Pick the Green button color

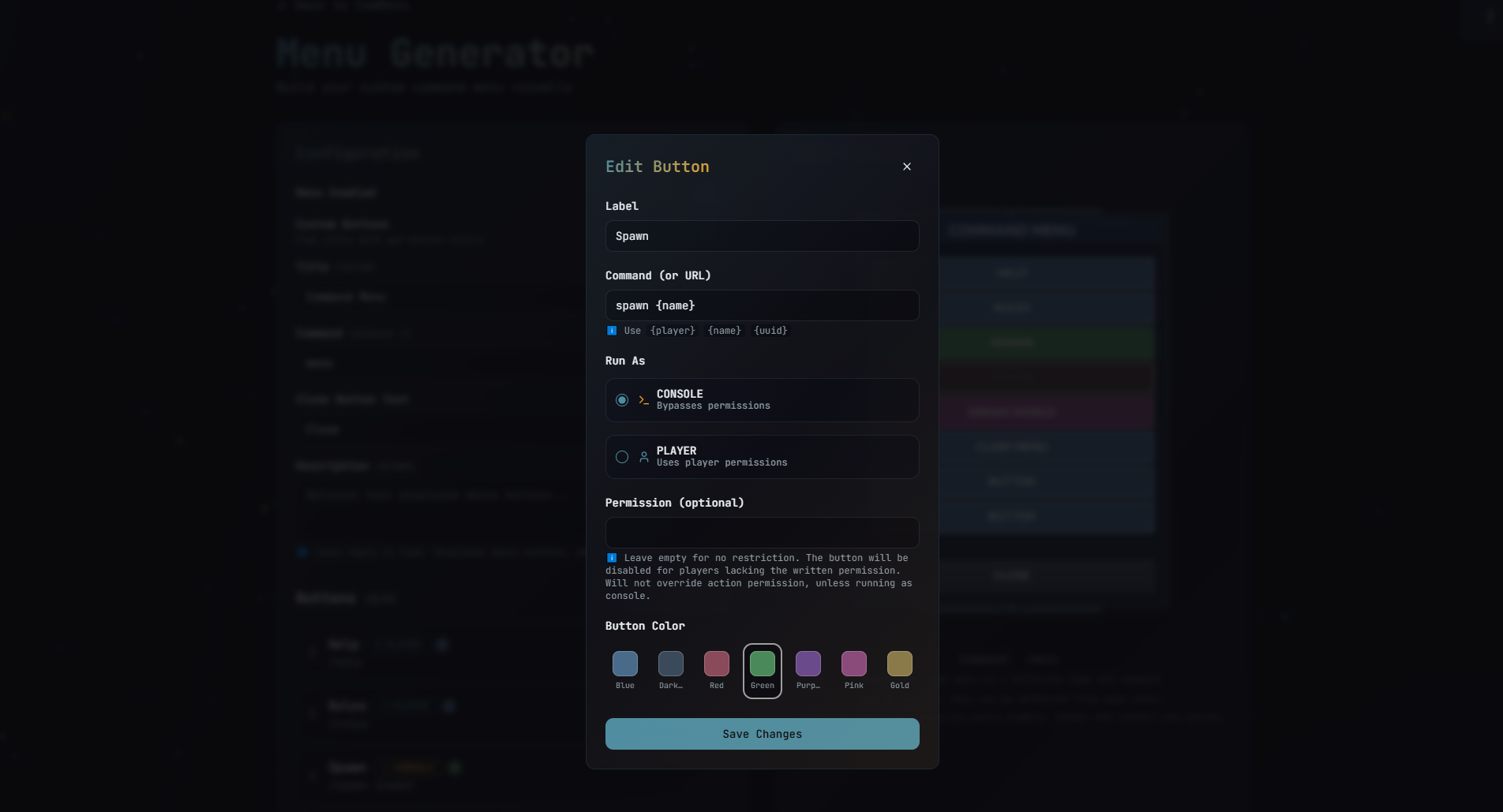[x=762, y=664]
